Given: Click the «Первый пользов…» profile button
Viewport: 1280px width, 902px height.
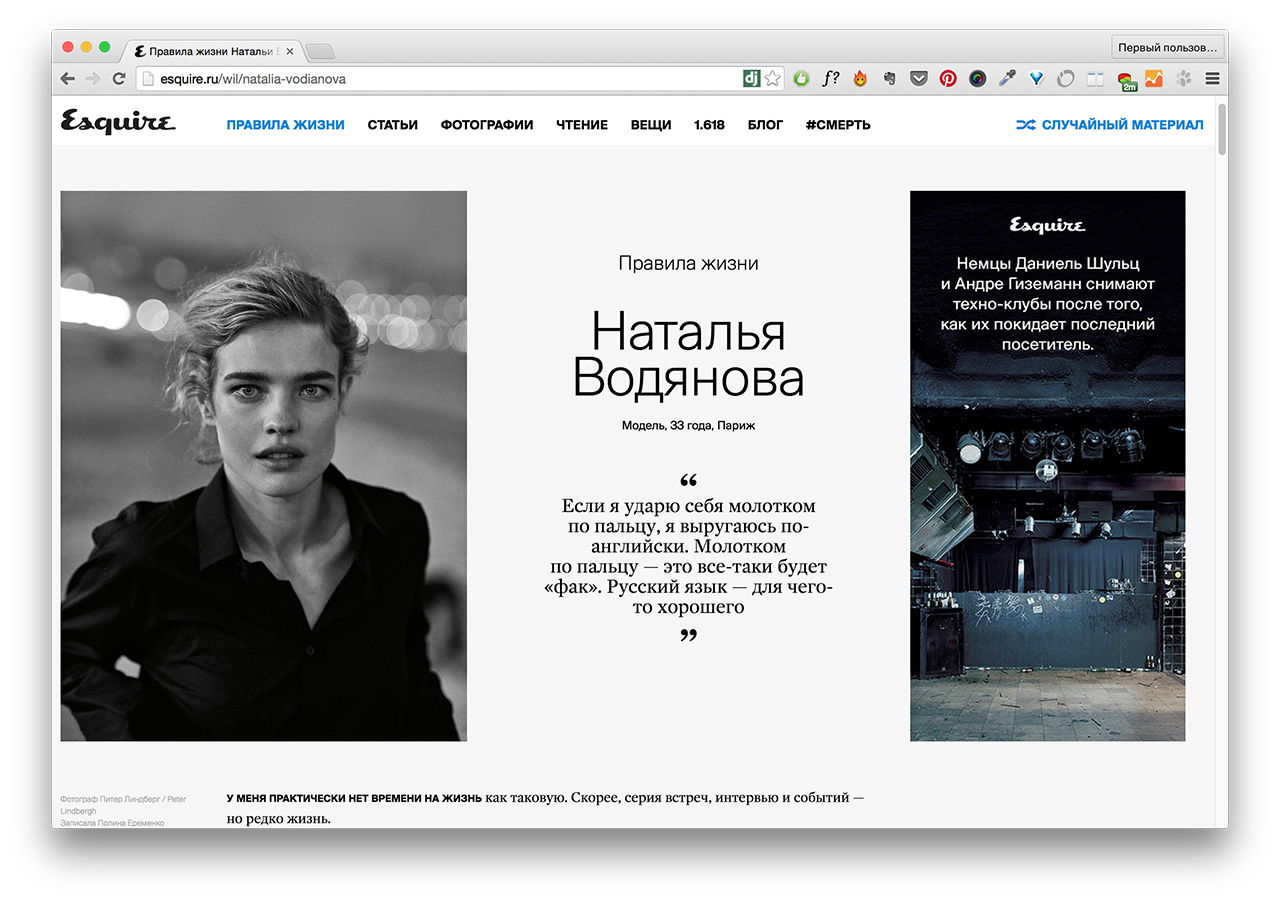Looking at the screenshot, I should point(1167,47).
